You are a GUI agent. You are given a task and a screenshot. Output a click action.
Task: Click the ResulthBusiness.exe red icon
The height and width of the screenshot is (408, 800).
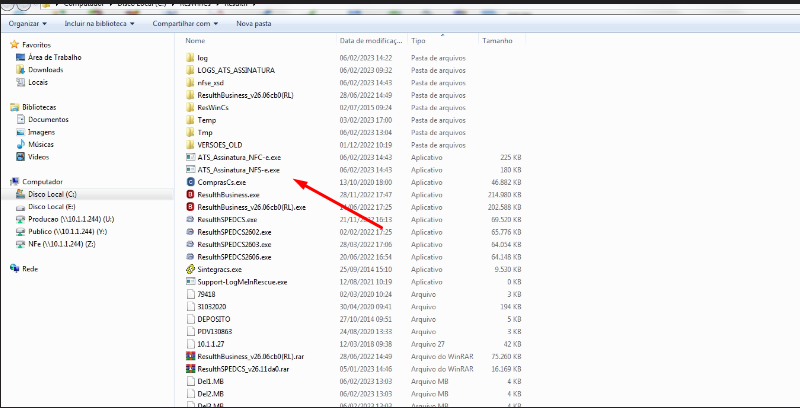click(x=190, y=194)
